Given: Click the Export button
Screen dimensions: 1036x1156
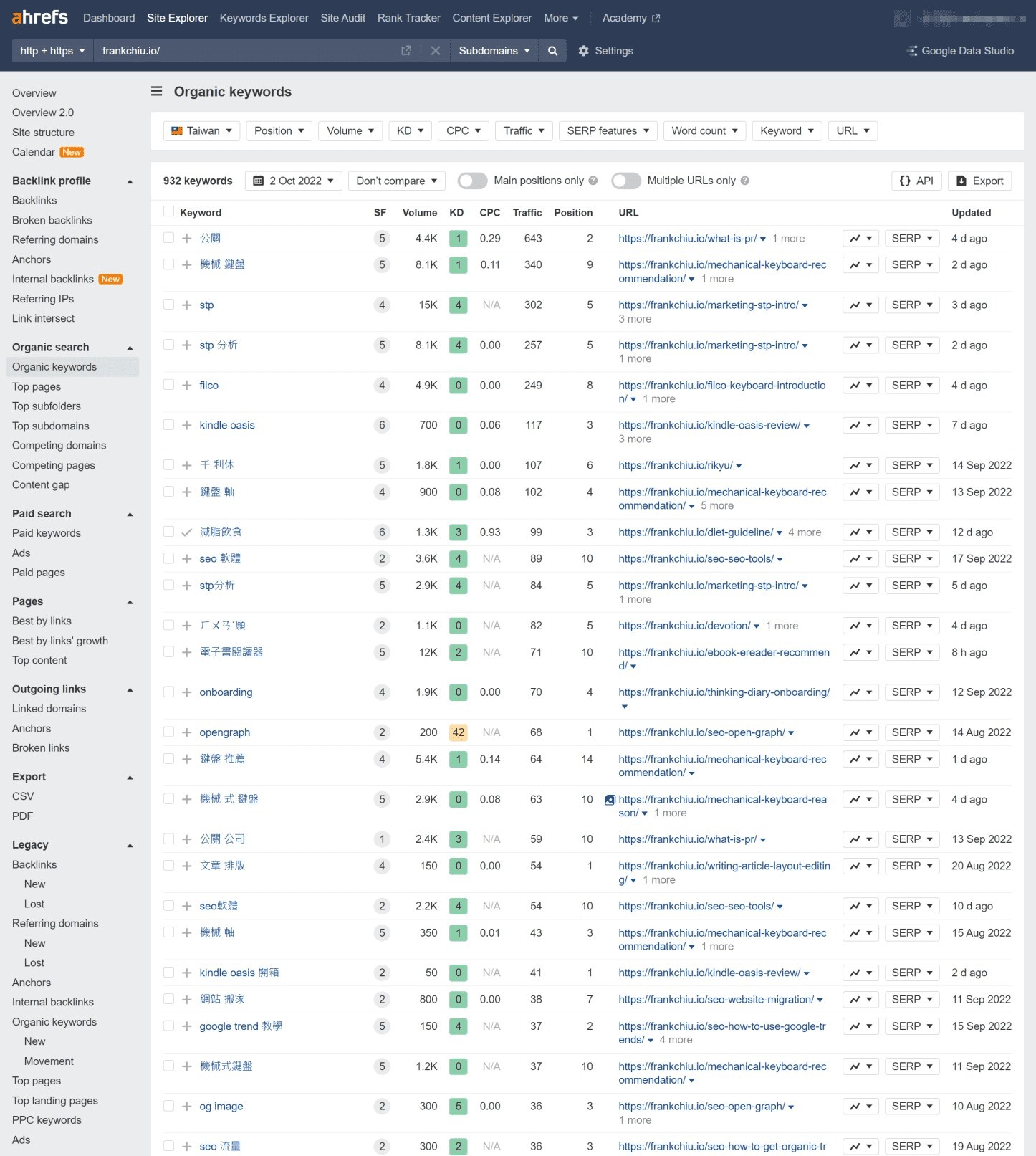Looking at the screenshot, I should tap(979, 181).
